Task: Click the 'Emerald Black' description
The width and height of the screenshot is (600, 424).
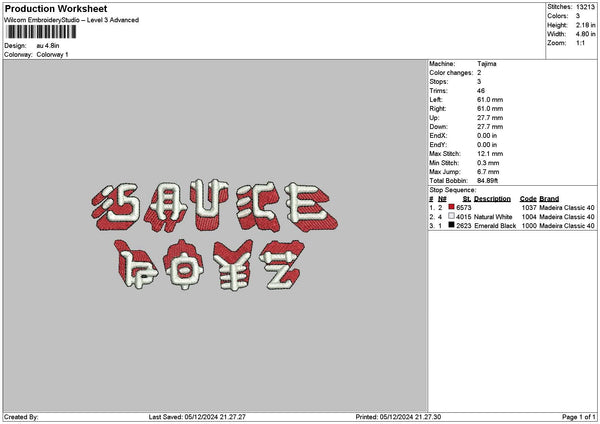Action: pyautogui.click(x=495, y=226)
